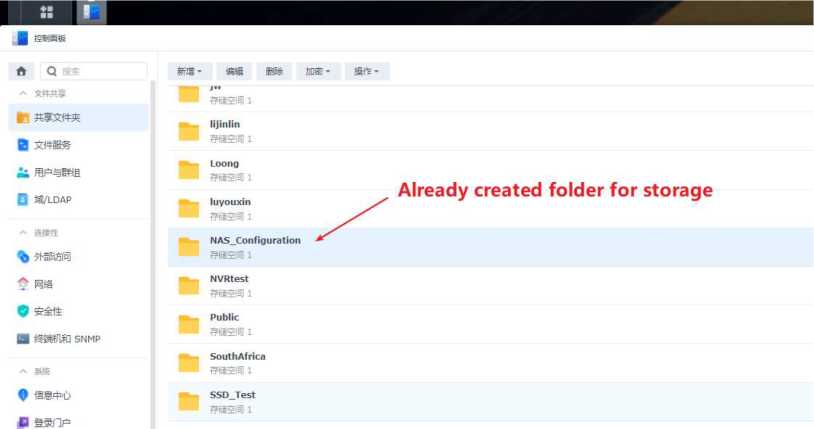The width and height of the screenshot is (814, 429).
Task: Expand the 加密 encryption dropdown
Action: (x=318, y=72)
